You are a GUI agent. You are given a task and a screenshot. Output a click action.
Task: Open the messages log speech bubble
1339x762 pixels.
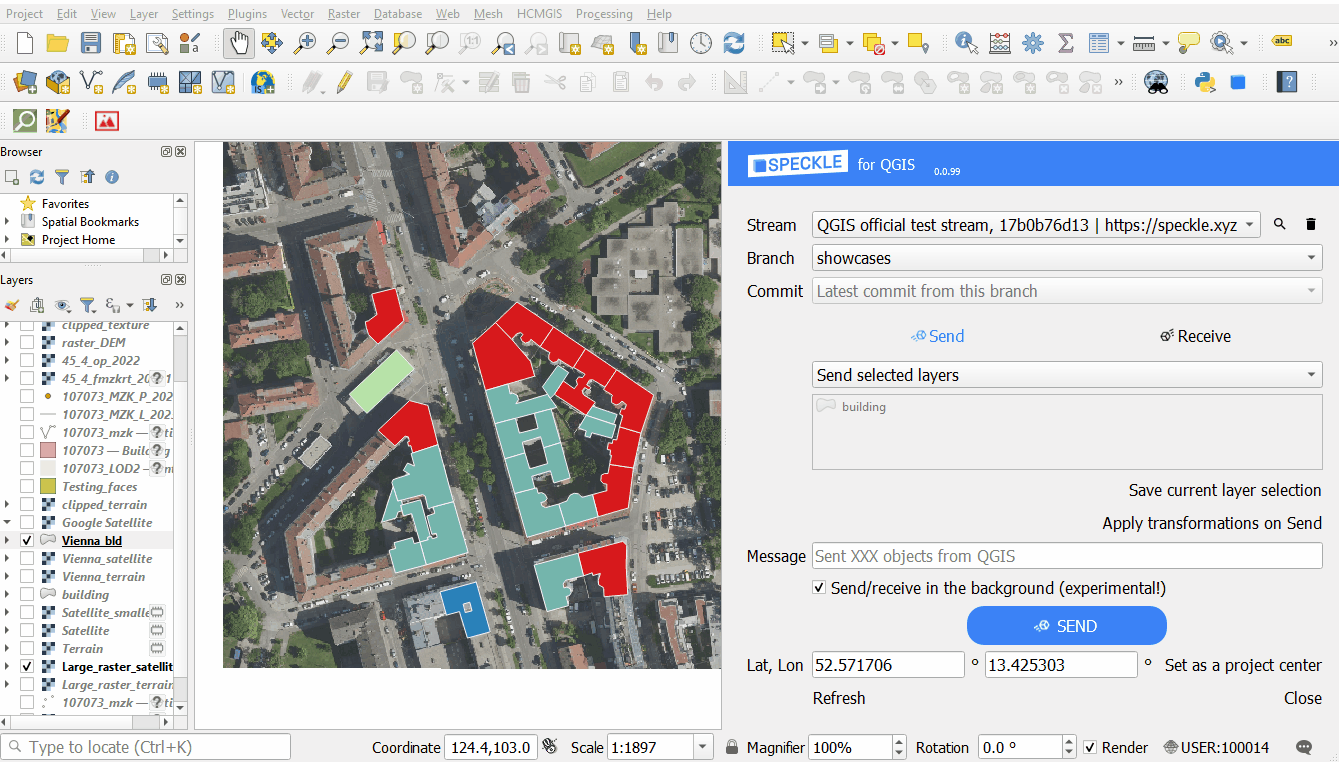[x=1304, y=747]
